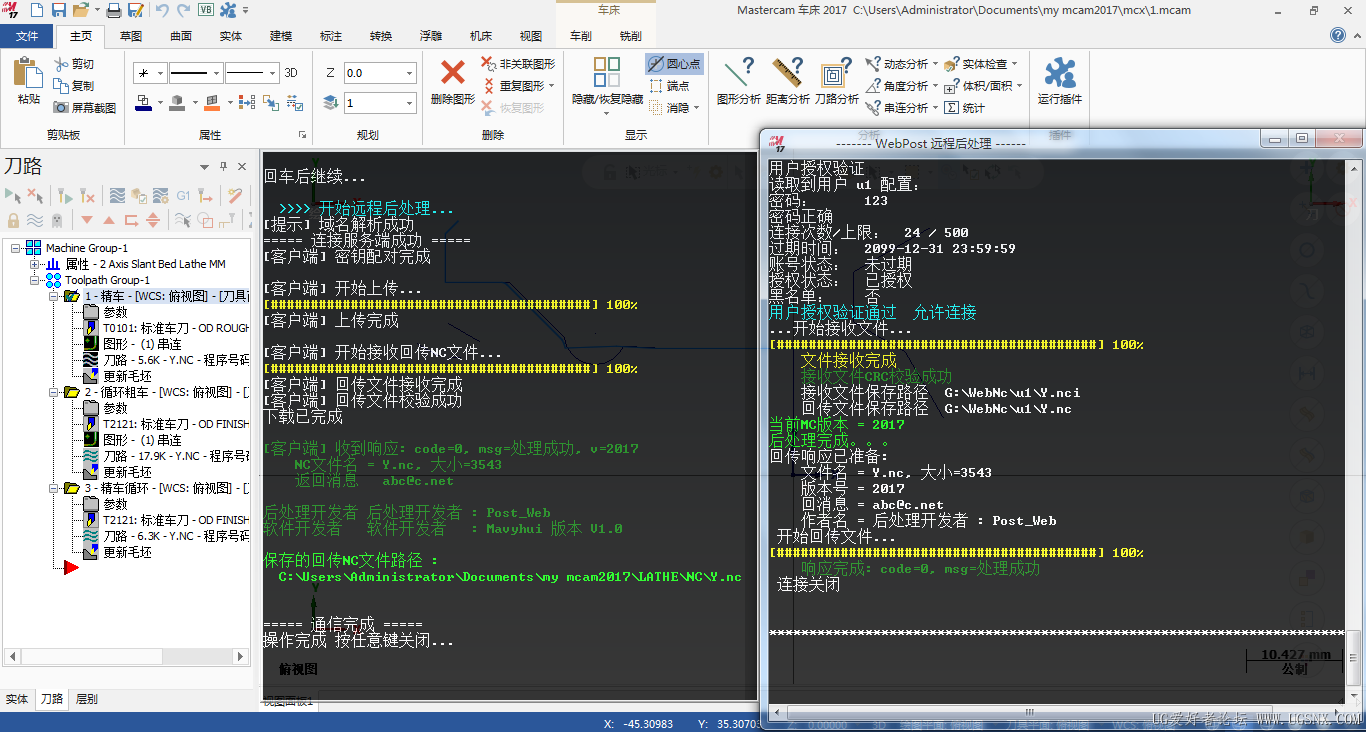Switch to the 车削 (Turning) ribbon tab
Image resolution: width=1366 pixels, height=732 pixels.
tap(581, 36)
